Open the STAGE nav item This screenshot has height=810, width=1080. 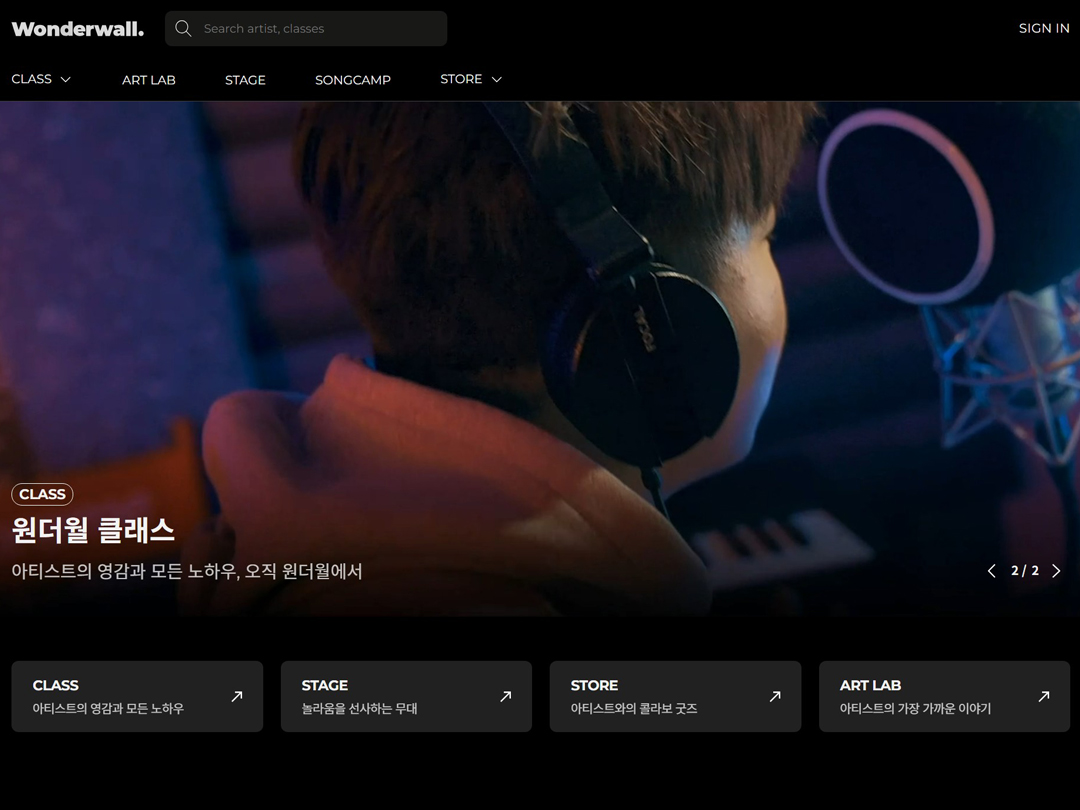(x=245, y=80)
